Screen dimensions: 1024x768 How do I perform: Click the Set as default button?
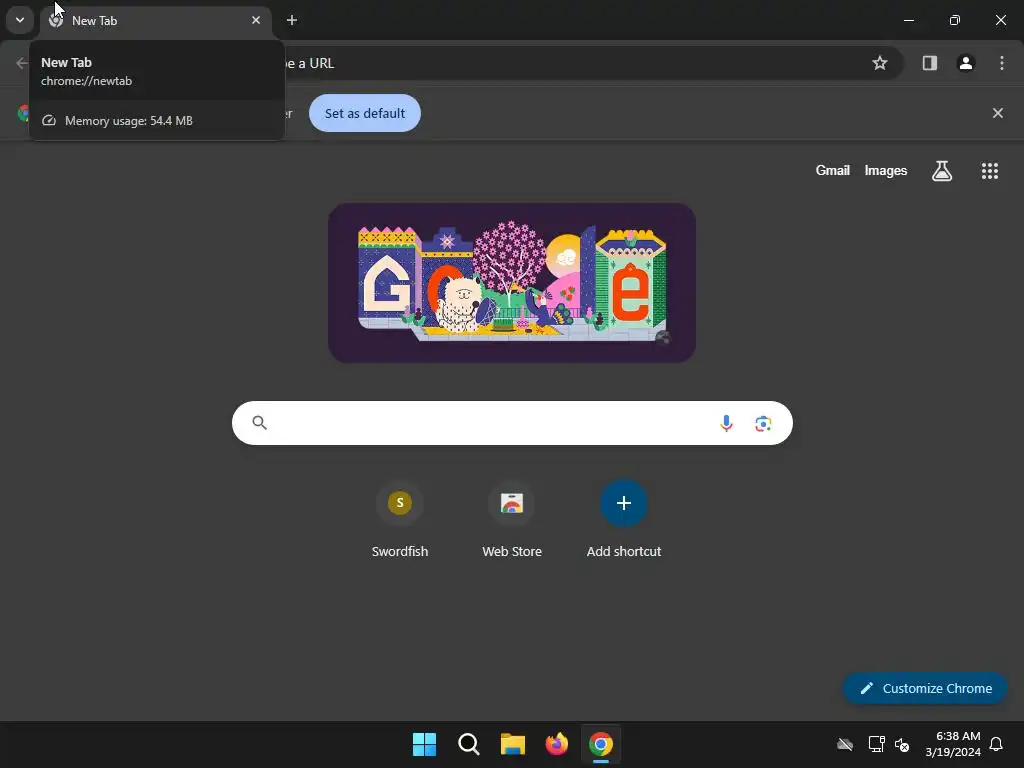(x=364, y=113)
